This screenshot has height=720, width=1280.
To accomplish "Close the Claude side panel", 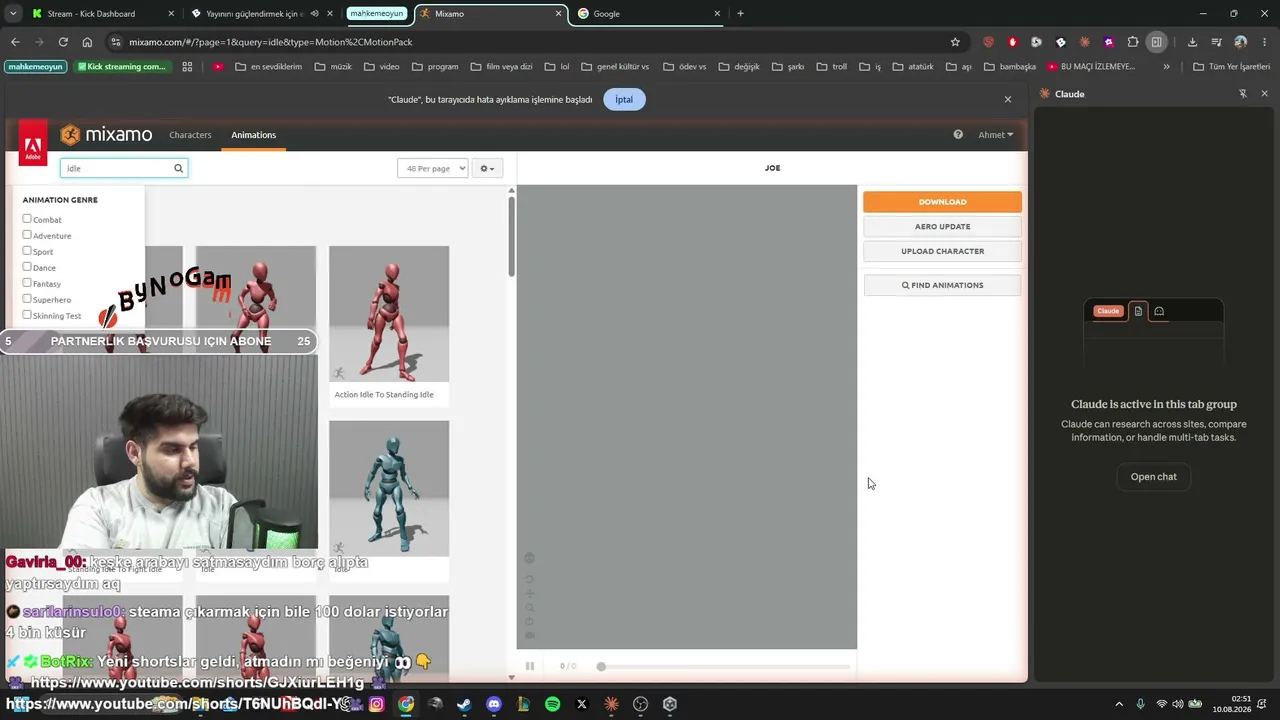I will (1264, 94).
